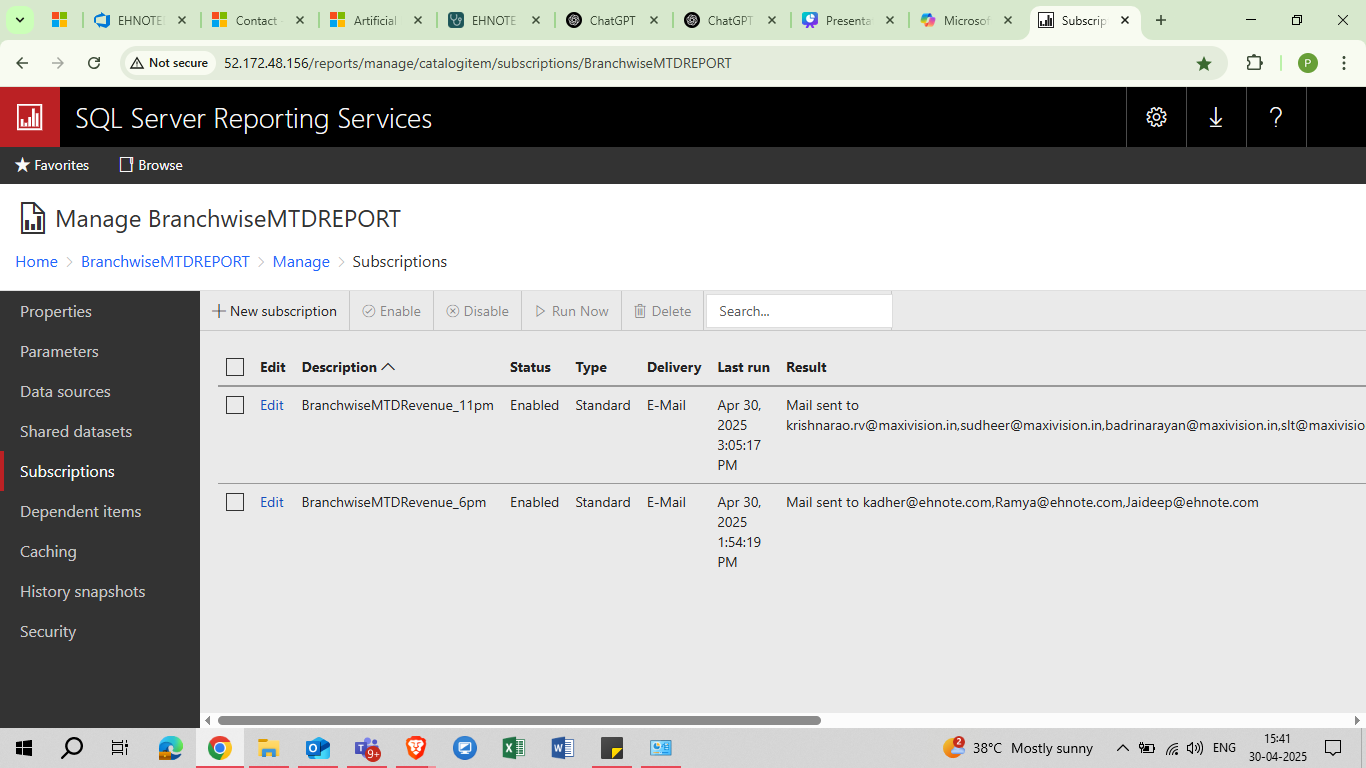The height and width of the screenshot is (768, 1366).
Task: Open Brave browser from the taskbar
Action: click(x=415, y=748)
